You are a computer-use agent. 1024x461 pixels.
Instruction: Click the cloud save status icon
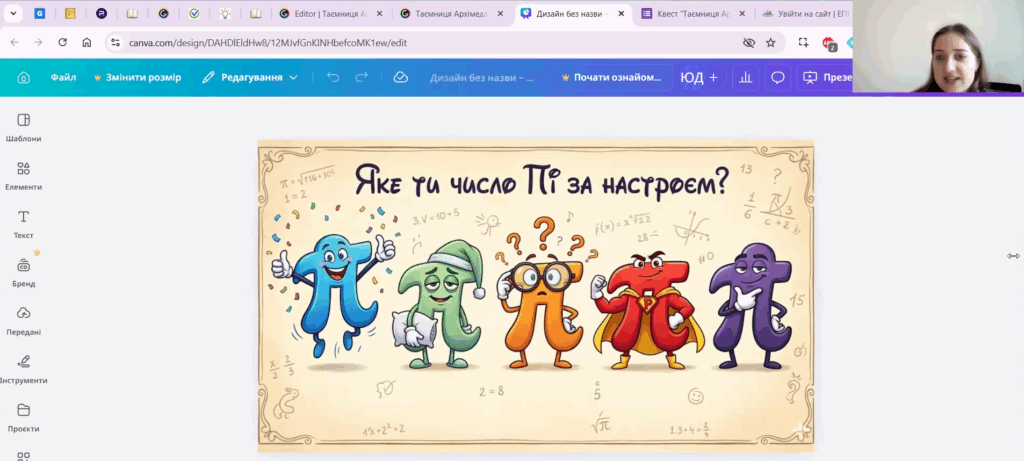pos(400,77)
